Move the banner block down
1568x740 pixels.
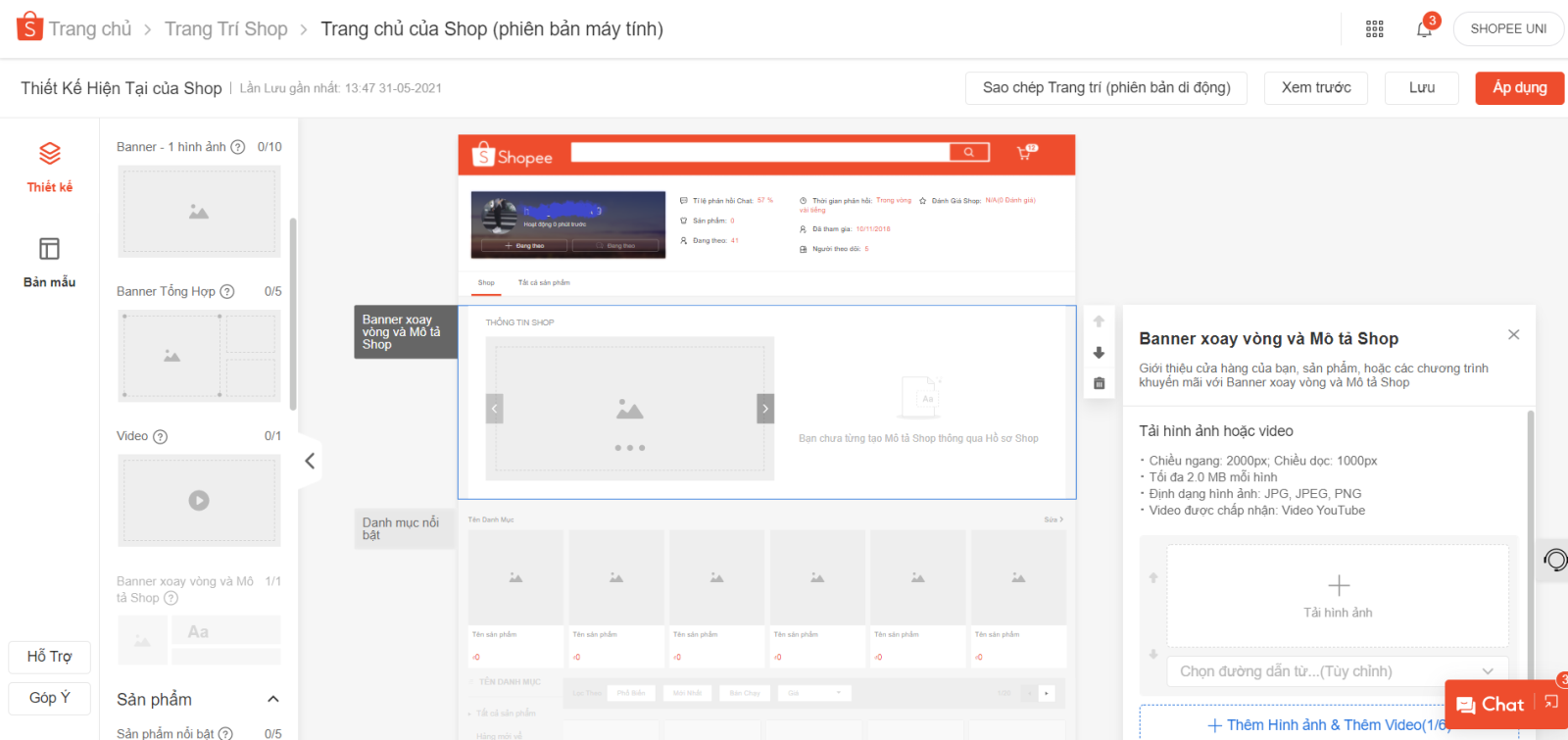1099,353
